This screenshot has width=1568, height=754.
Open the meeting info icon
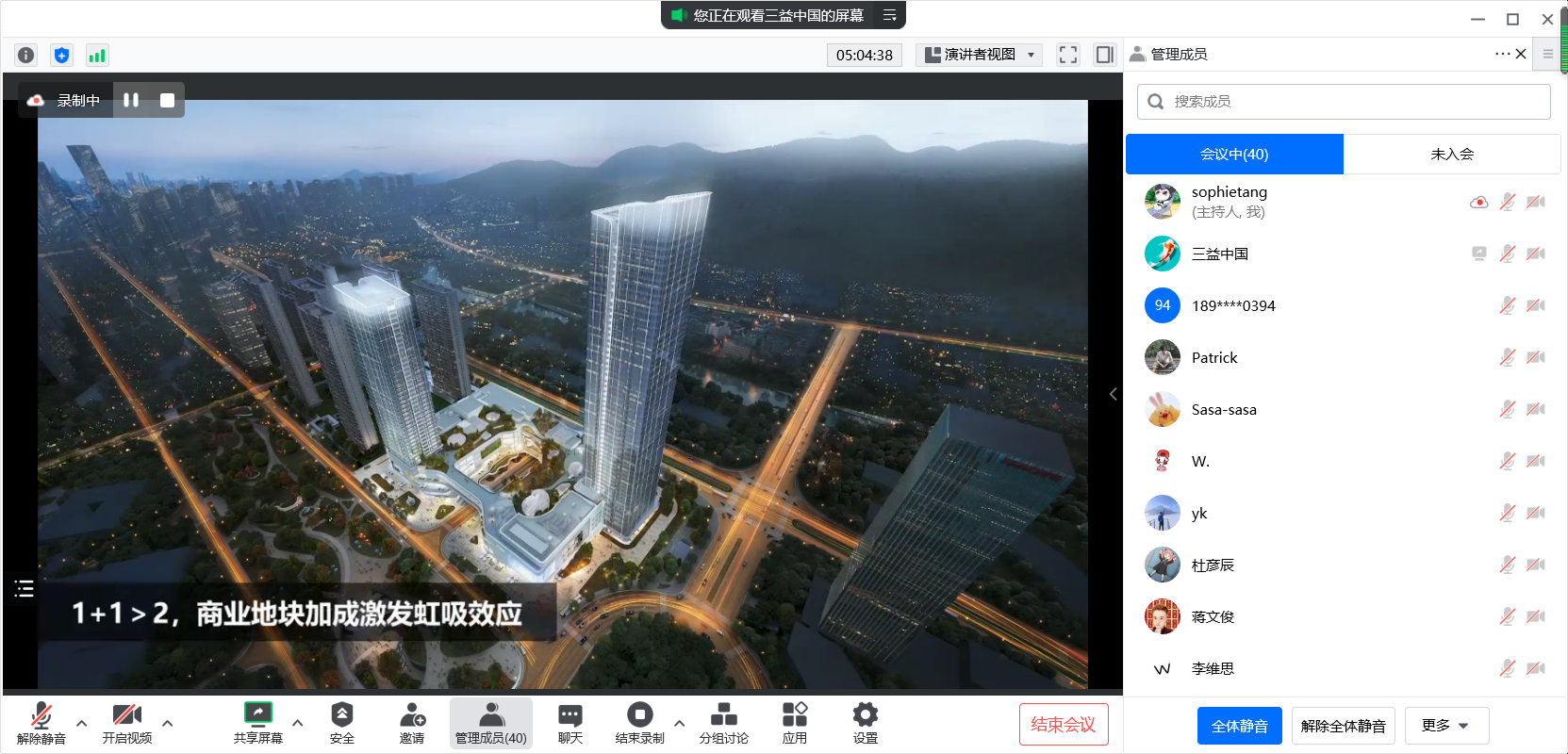pyautogui.click(x=26, y=55)
